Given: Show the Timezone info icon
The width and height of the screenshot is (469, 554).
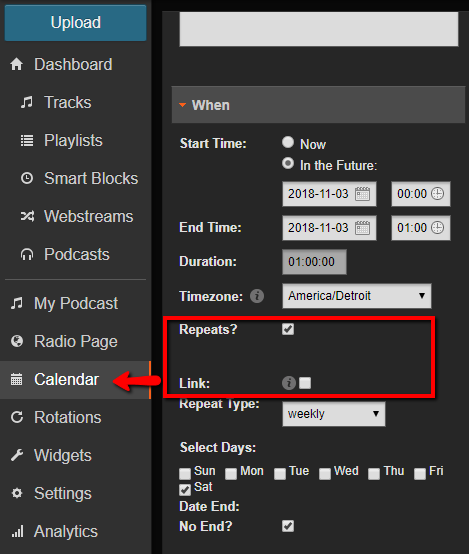Looking at the screenshot, I should pos(257,296).
